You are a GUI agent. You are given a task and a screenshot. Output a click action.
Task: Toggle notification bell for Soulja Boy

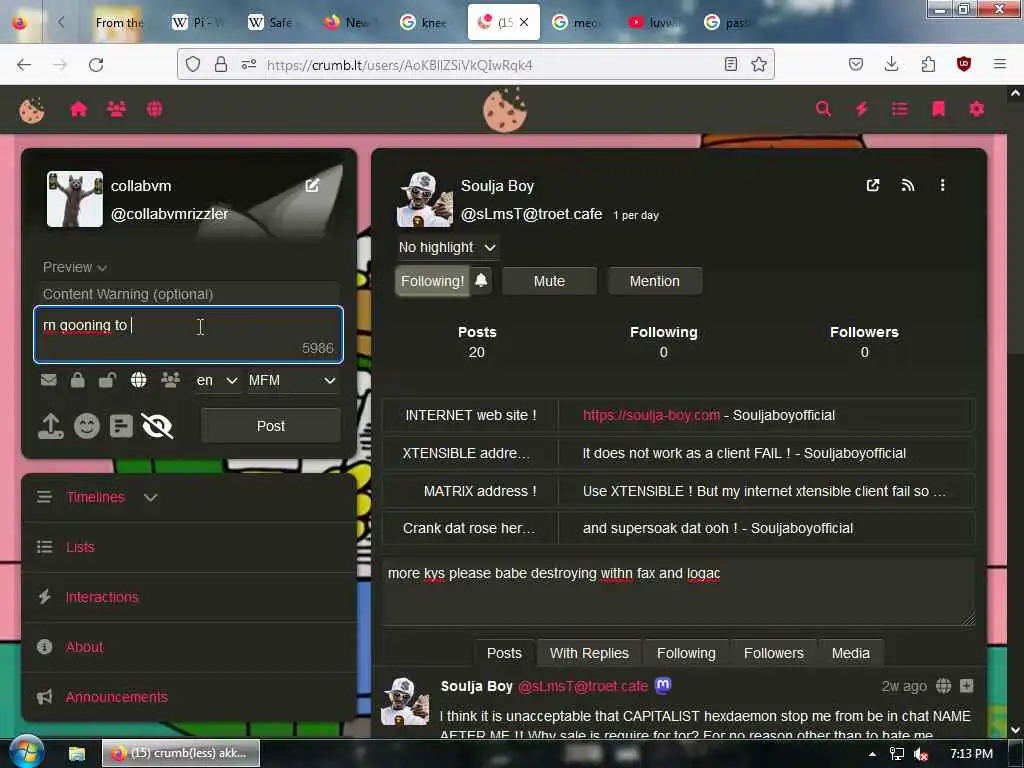coord(481,281)
